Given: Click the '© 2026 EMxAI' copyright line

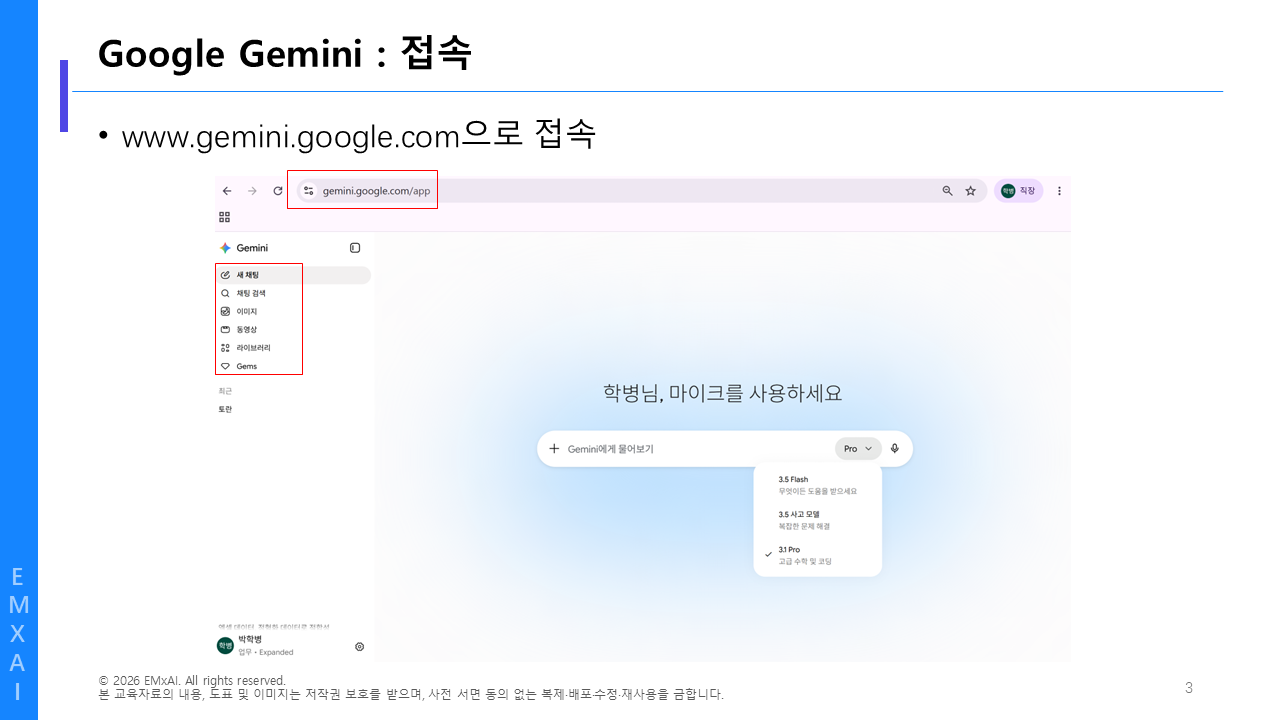Looking at the screenshot, I should [192, 681].
